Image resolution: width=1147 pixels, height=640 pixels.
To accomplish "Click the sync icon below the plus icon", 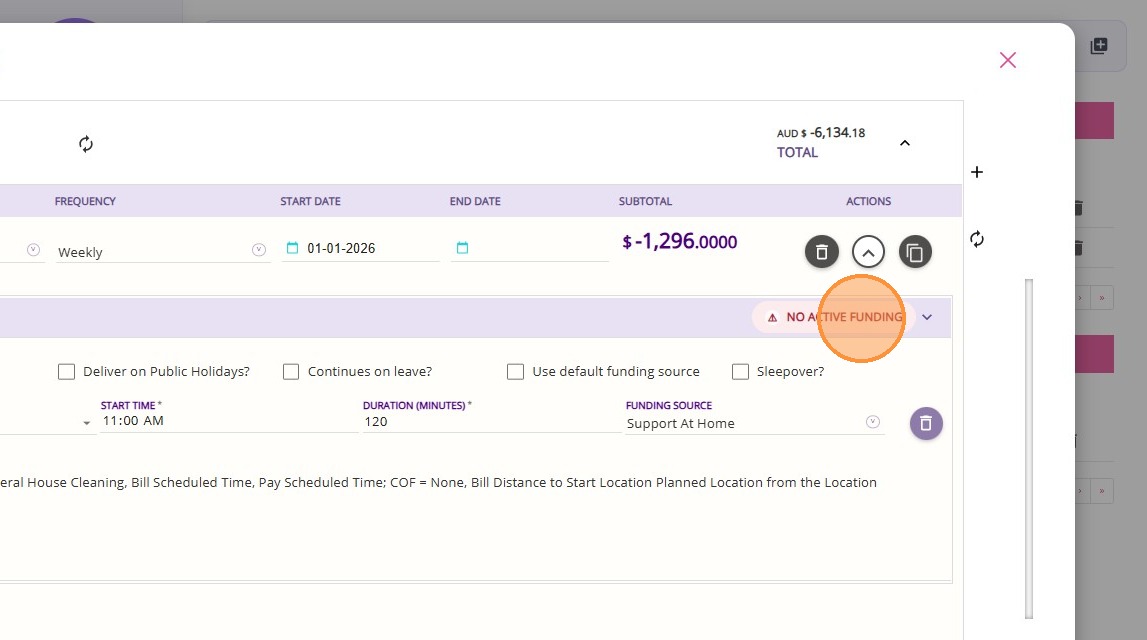I will tap(977, 239).
